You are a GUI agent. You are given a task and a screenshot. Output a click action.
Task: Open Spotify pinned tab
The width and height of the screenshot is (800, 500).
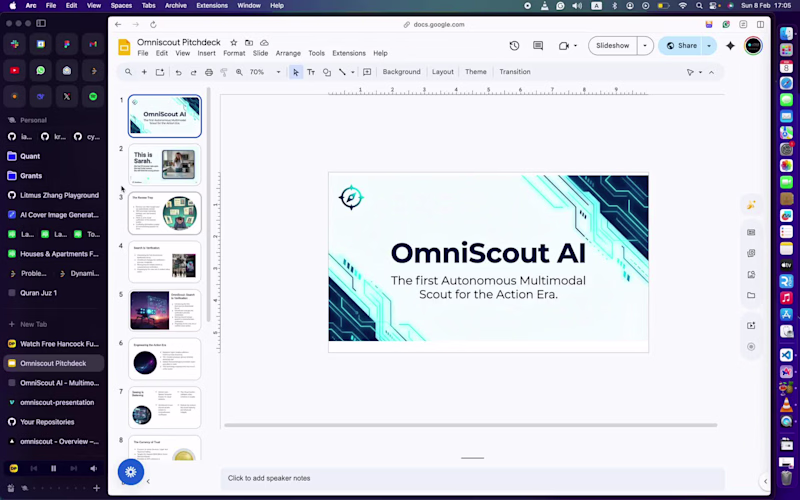pos(93,96)
